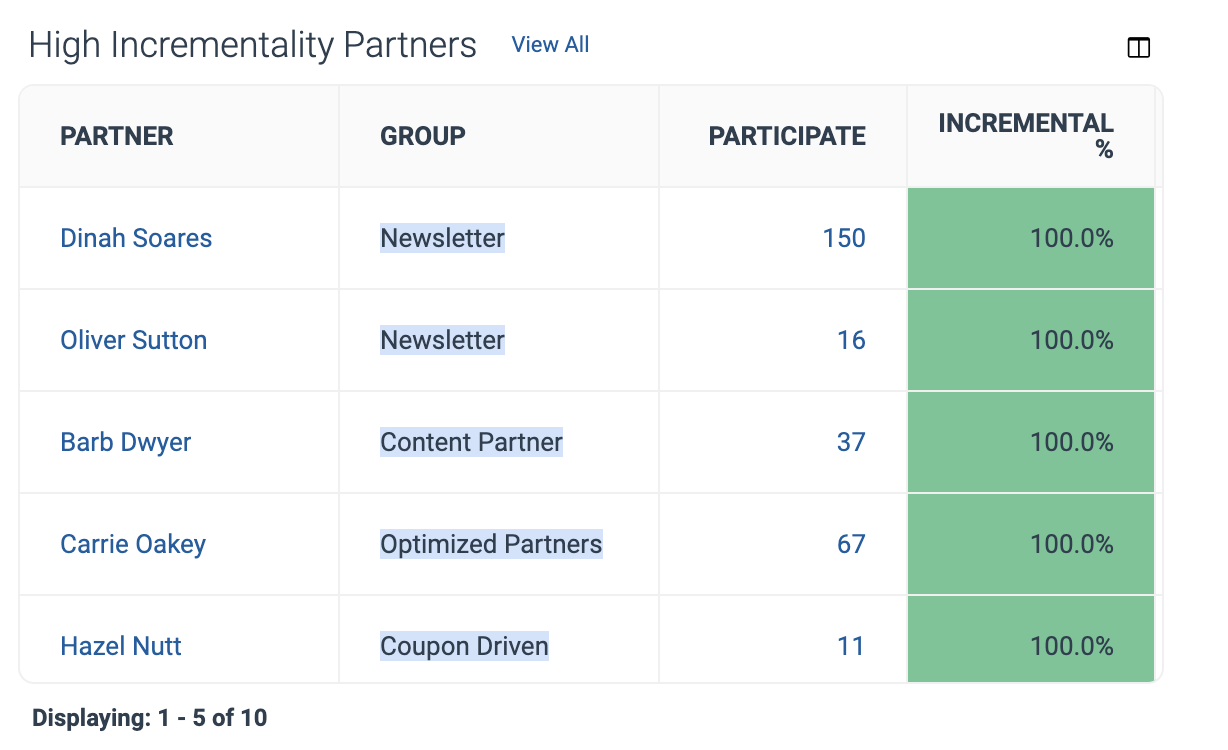Select the Coupon Driven group tag
Viewport: 1228px width, 750px height.
point(464,646)
